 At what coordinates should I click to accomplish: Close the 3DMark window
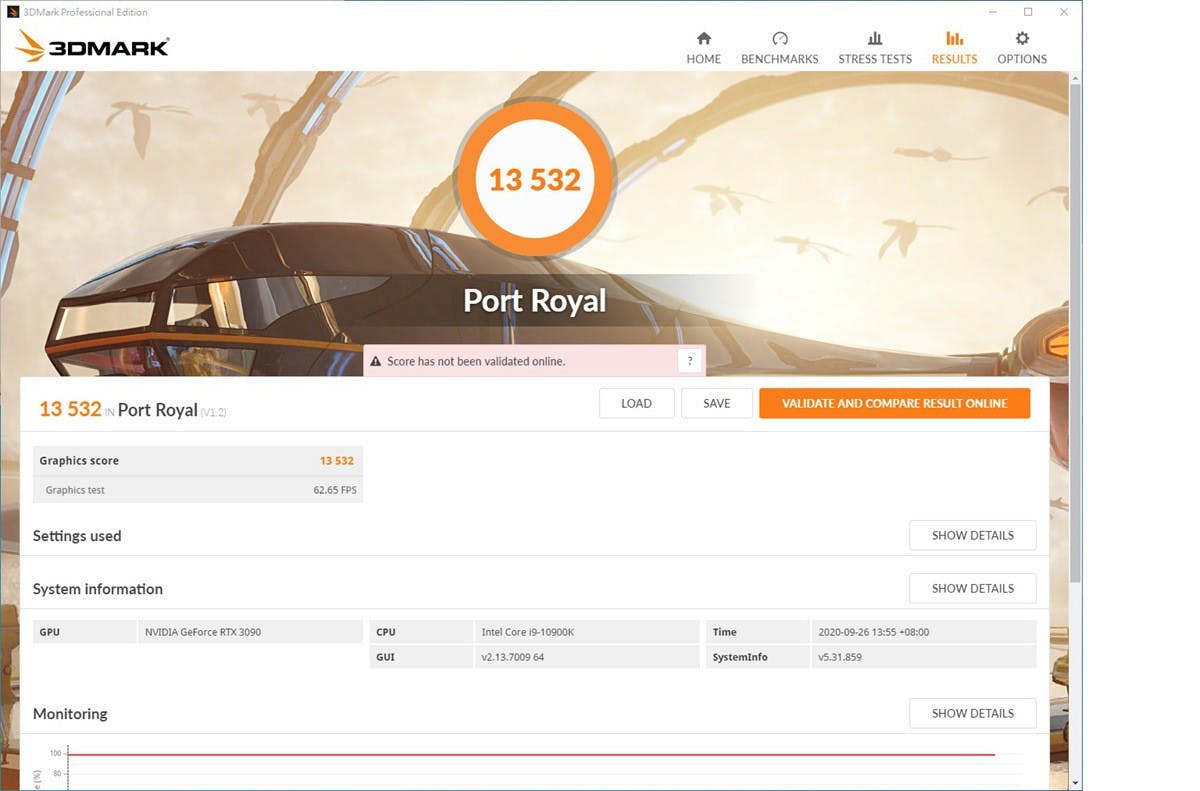(x=1063, y=12)
